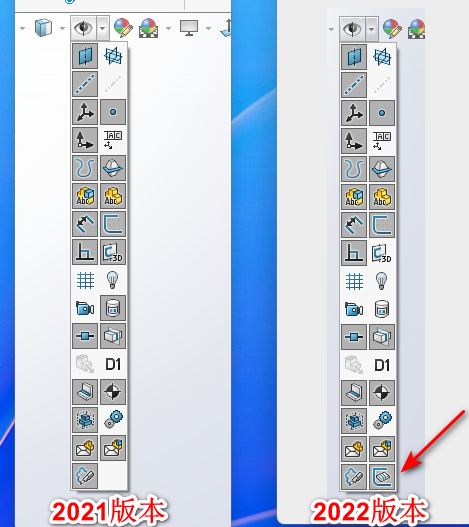Screen dimensions: 469x527
Task: Open Apply Scene dropdown arrow in left toolbar
Action: point(168,28)
